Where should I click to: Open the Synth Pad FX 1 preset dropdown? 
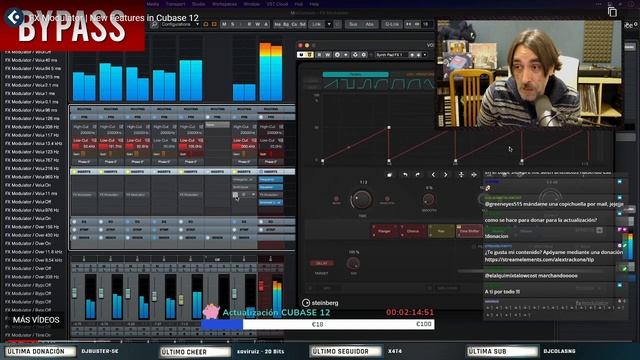click(x=425, y=55)
